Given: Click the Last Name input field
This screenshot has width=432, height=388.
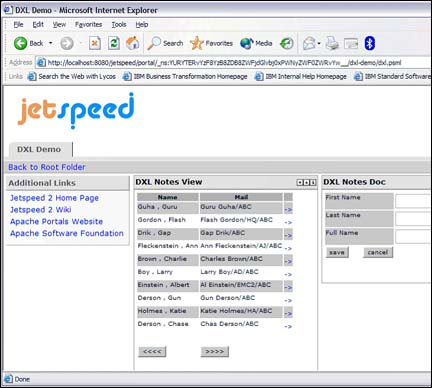Looking at the screenshot, I should [x=413, y=219].
